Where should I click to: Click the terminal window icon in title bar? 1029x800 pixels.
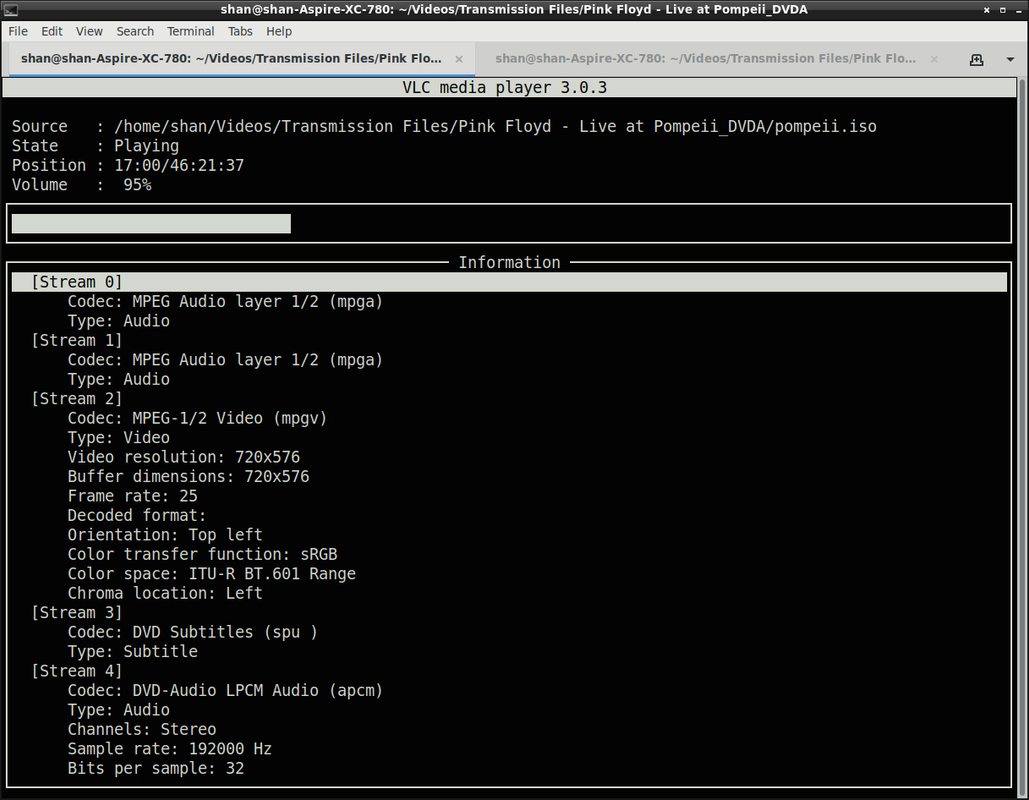tap(10, 9)
